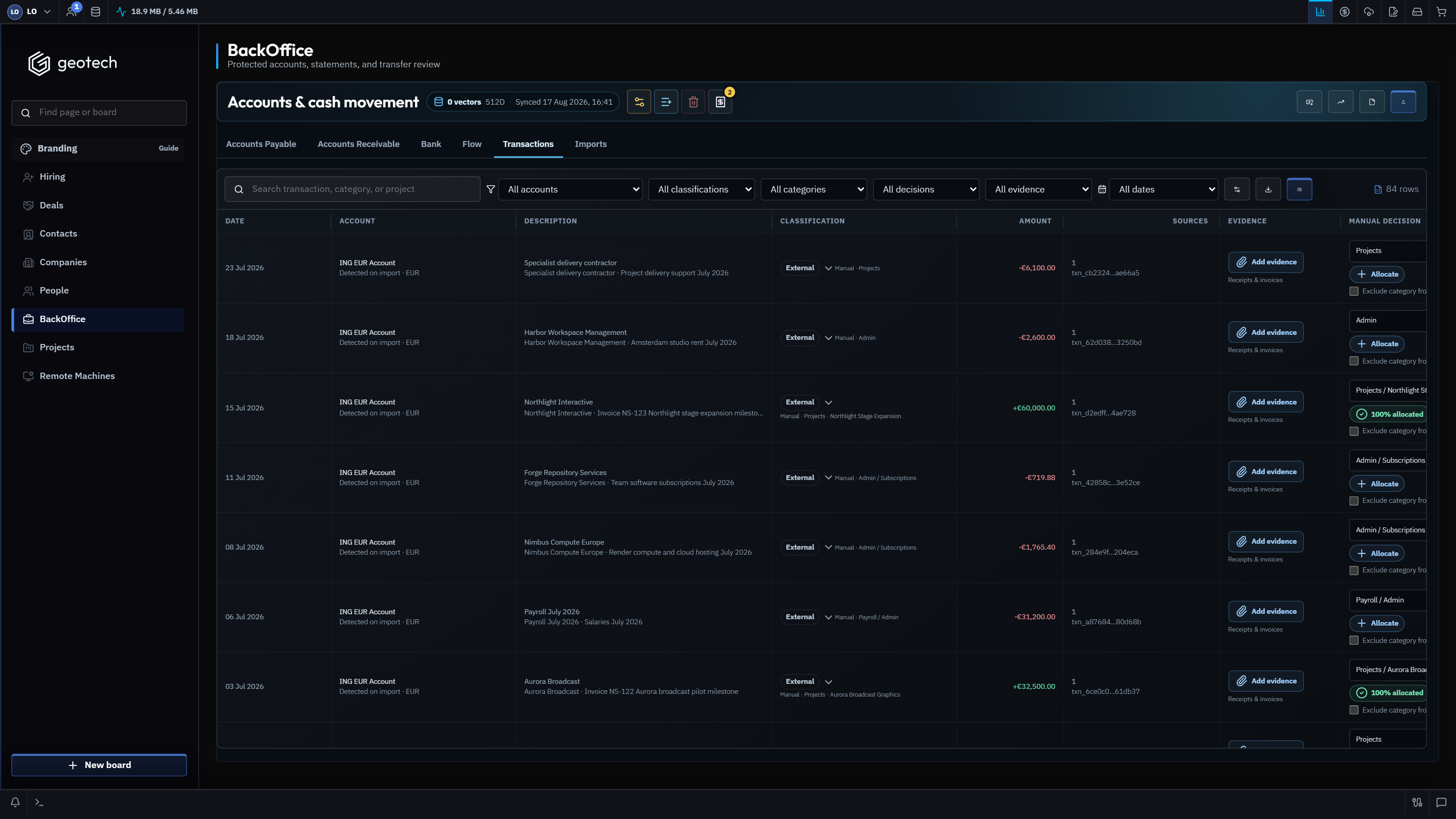Click the 100% allocated badge on Northlight row

coord(1389,415)
